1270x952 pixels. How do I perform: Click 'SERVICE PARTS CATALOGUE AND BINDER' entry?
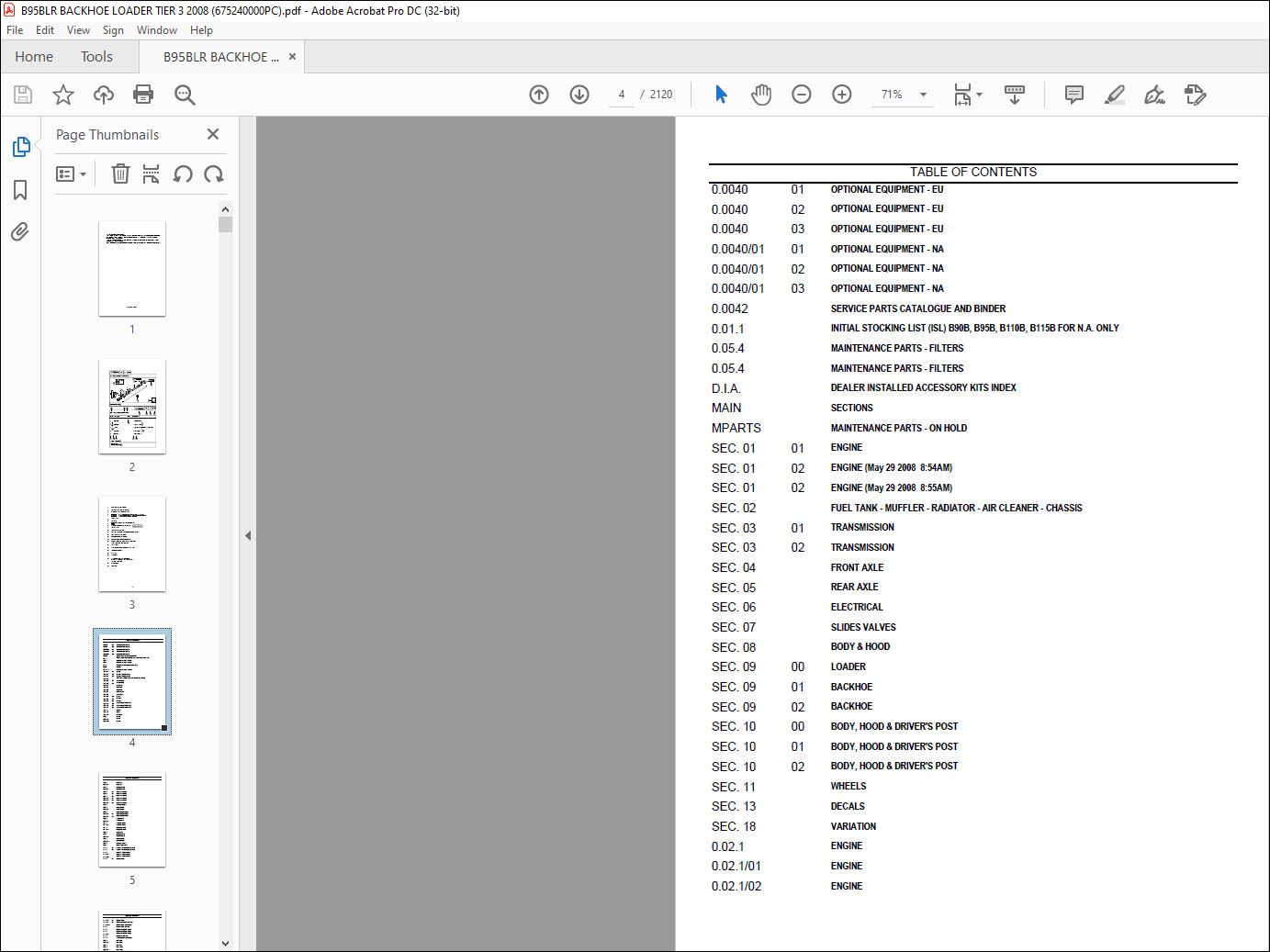(x=917, y=308)
